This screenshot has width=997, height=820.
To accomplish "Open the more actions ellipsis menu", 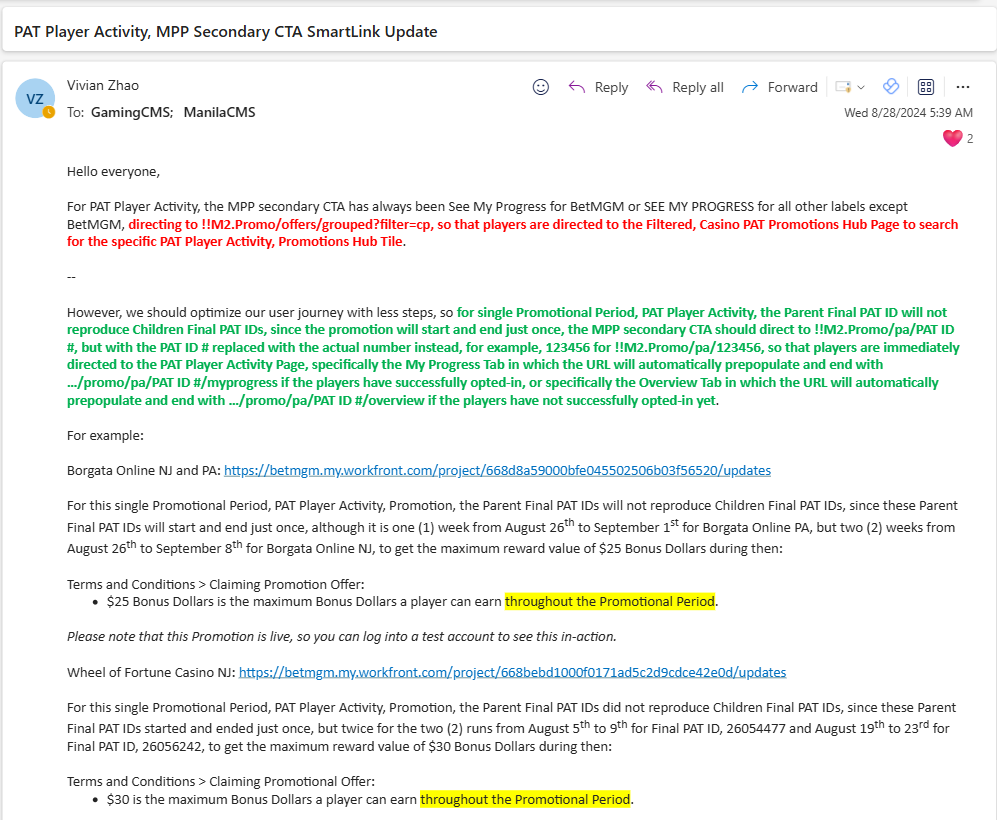I will 963,87.
